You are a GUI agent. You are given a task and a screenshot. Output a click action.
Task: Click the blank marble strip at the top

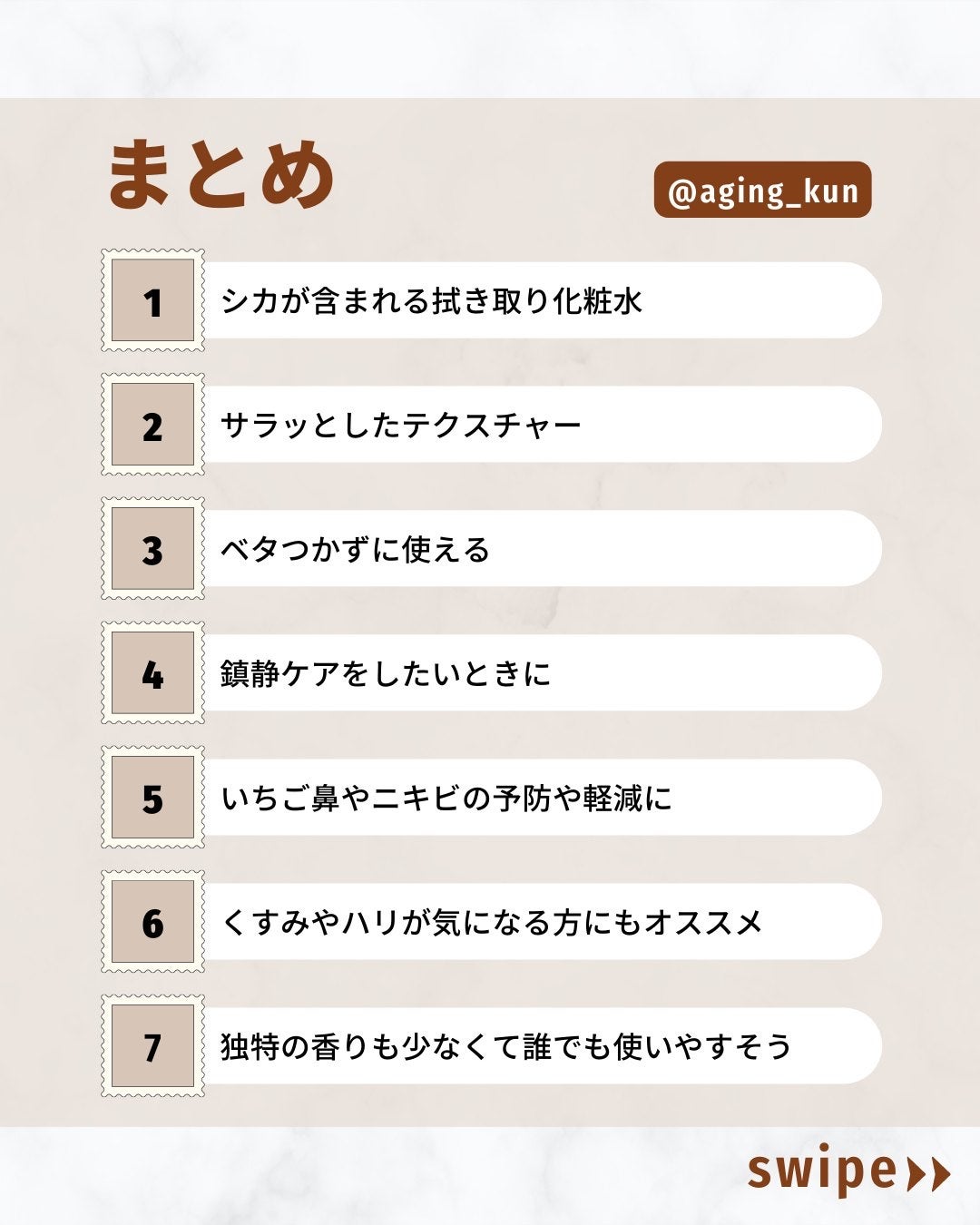(490, 47)
